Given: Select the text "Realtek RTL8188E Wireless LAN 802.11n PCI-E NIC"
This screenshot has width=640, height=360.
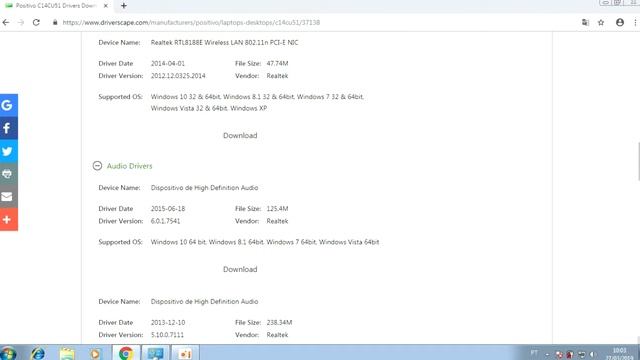Looking at the screenshot, I should [x=224, y=42].
